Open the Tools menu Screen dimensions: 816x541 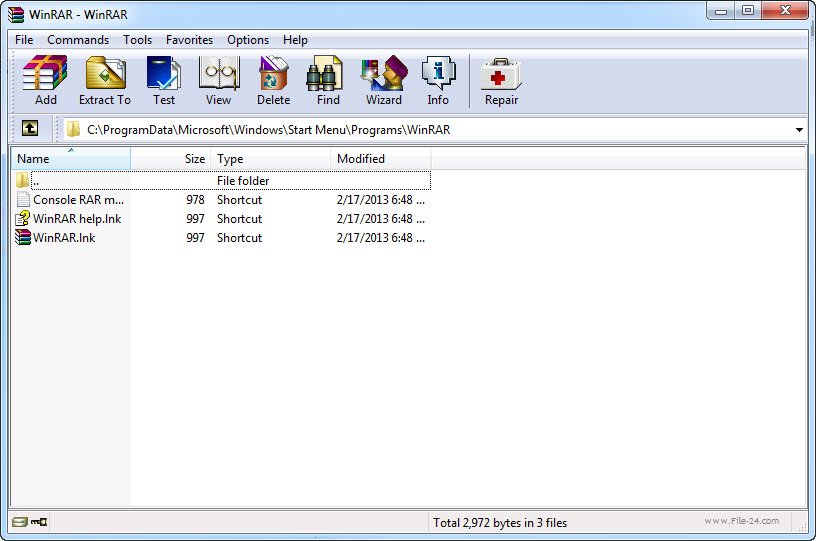tap(137, 40)
